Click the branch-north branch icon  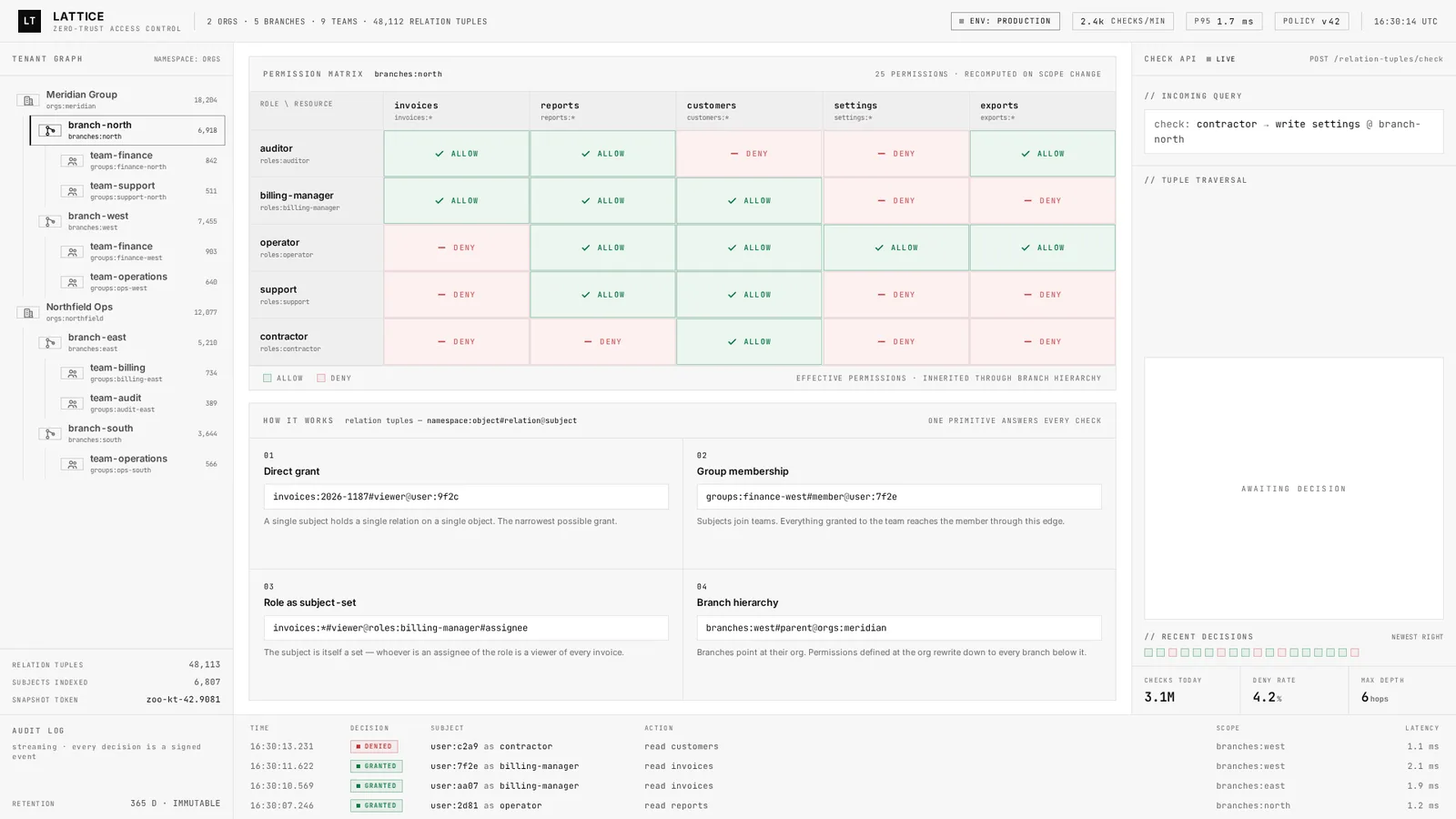[x=50, y=131]
